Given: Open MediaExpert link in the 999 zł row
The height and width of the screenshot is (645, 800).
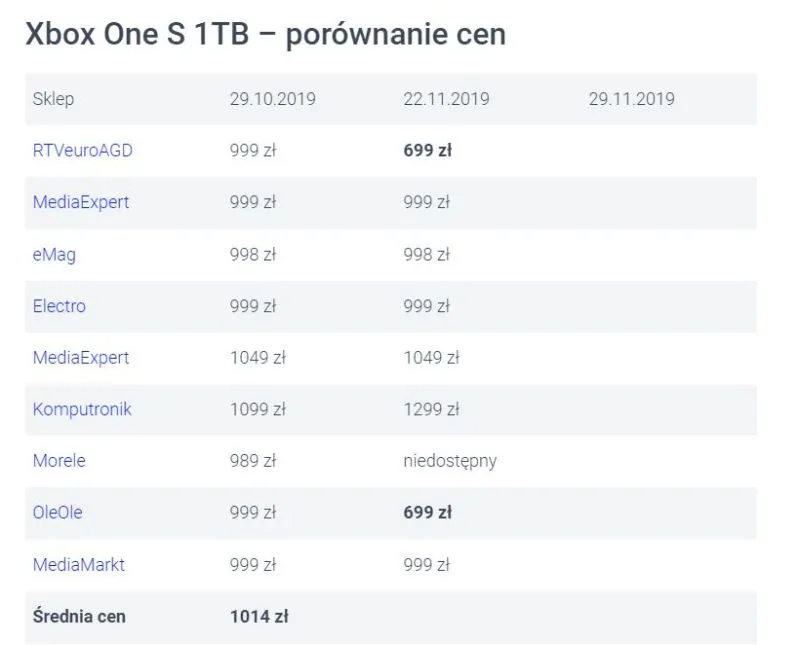Looking at the screenshot, I should click(x=81, y=202).
